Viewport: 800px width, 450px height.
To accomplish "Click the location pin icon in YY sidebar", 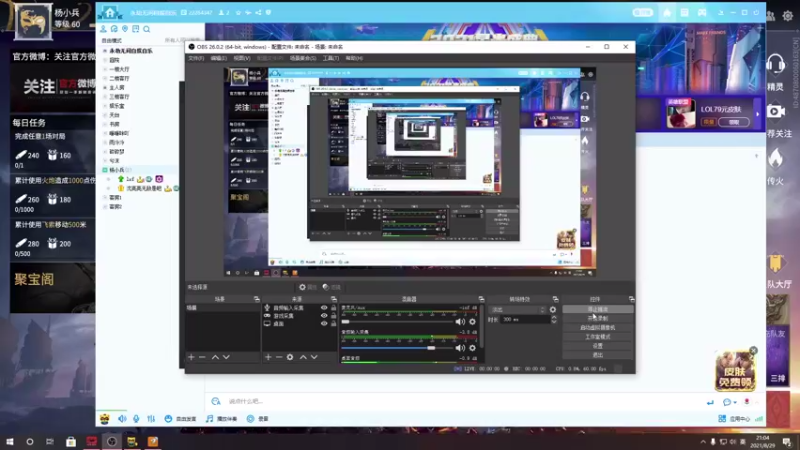I will tap(125, 29).
